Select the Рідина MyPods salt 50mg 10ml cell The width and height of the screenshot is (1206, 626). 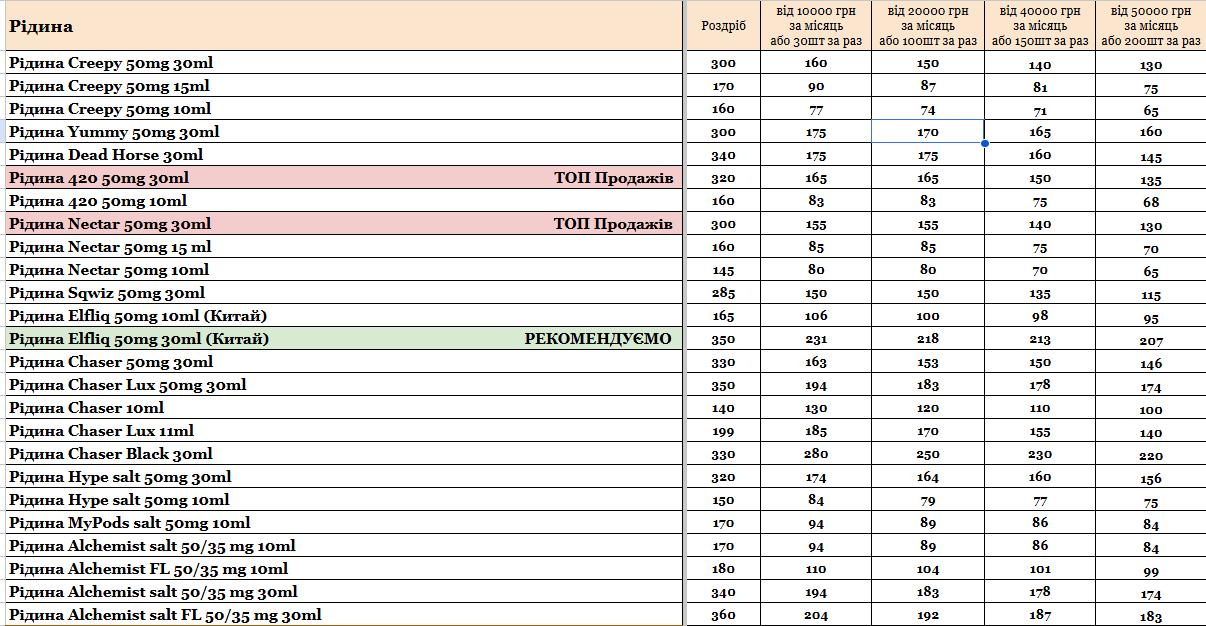click(130, 523)
